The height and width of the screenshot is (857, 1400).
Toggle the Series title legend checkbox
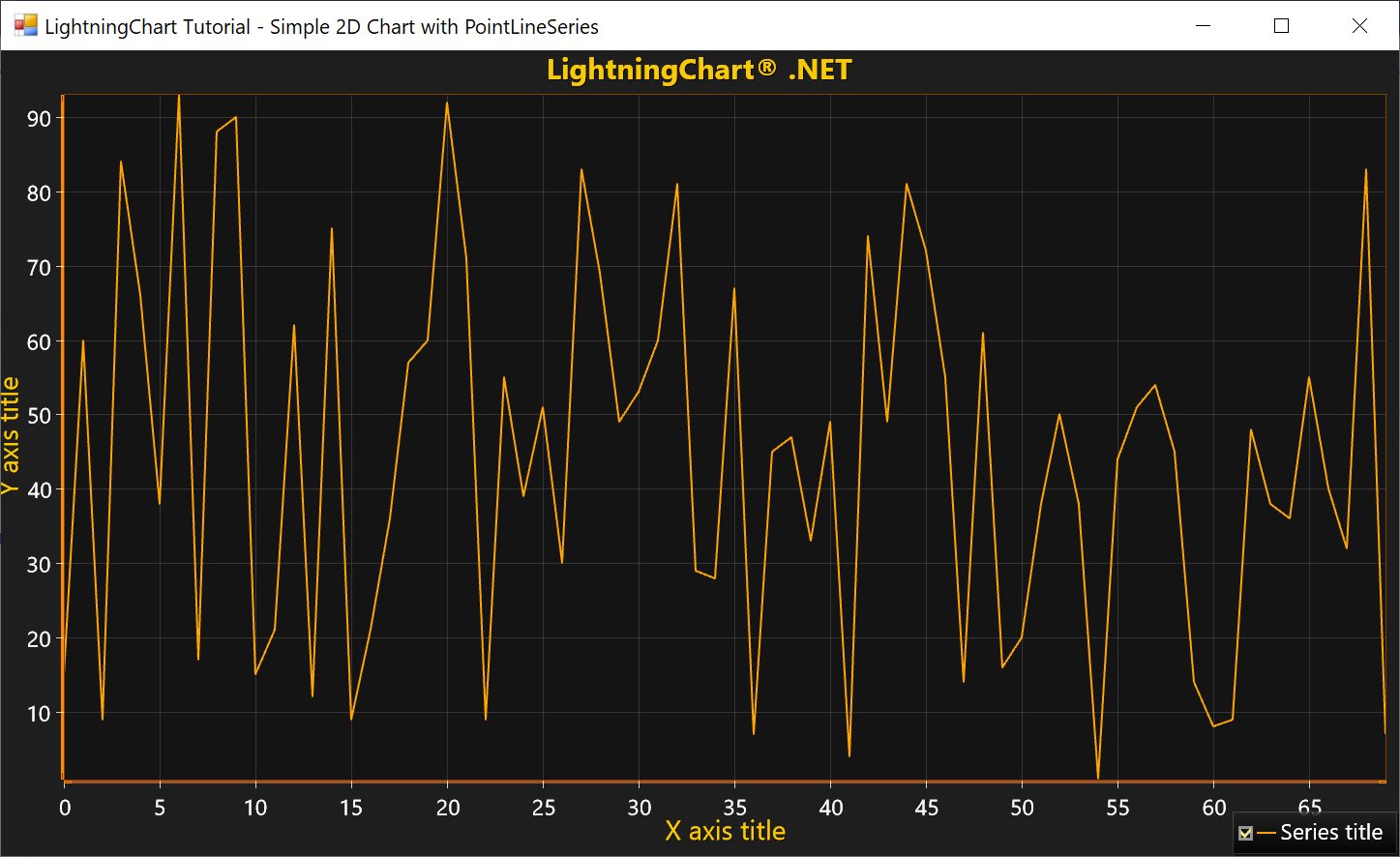(x=1245, y=833)
